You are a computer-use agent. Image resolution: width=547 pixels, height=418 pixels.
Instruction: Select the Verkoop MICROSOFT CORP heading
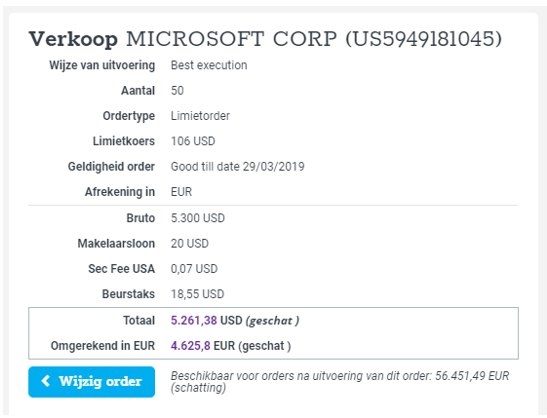(265, 38)
